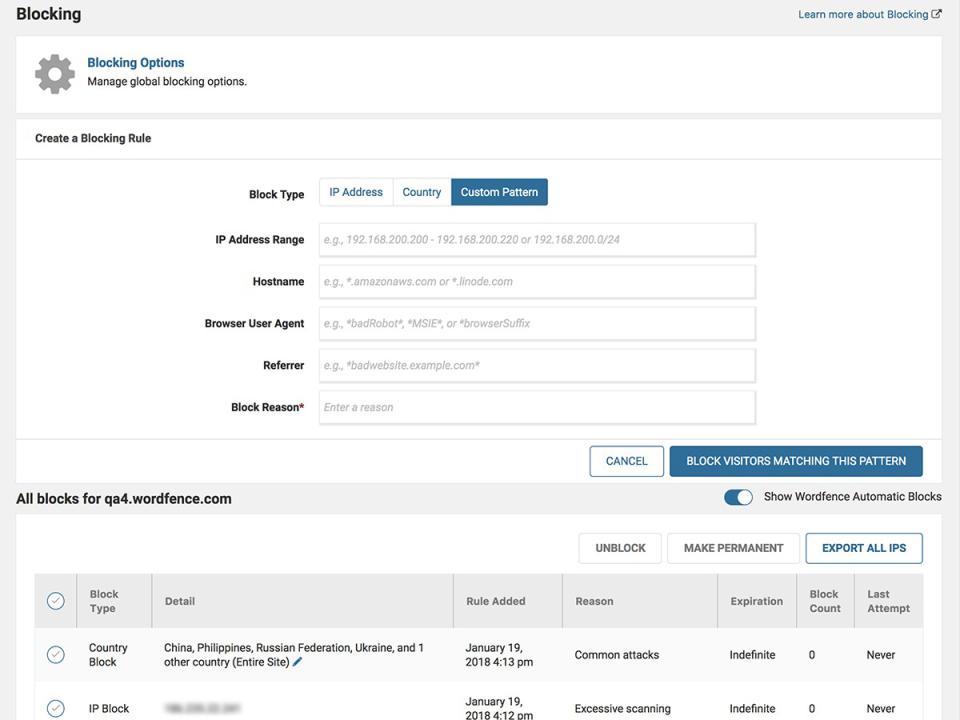Switch block type to IP Address
Viewport: 960px width, 720px height.
356,192
